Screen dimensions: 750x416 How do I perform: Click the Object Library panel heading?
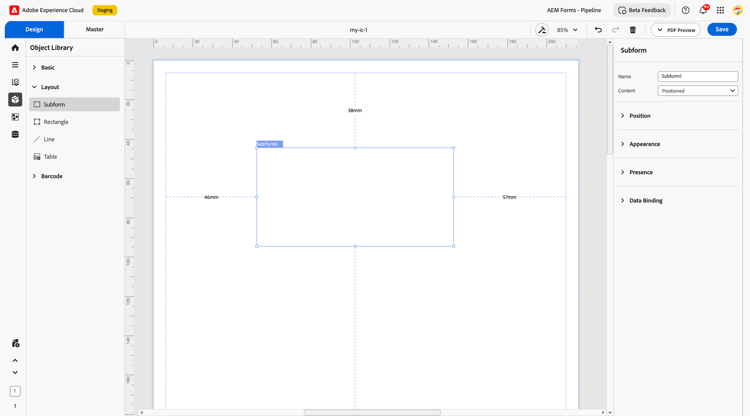pos(51,48)
